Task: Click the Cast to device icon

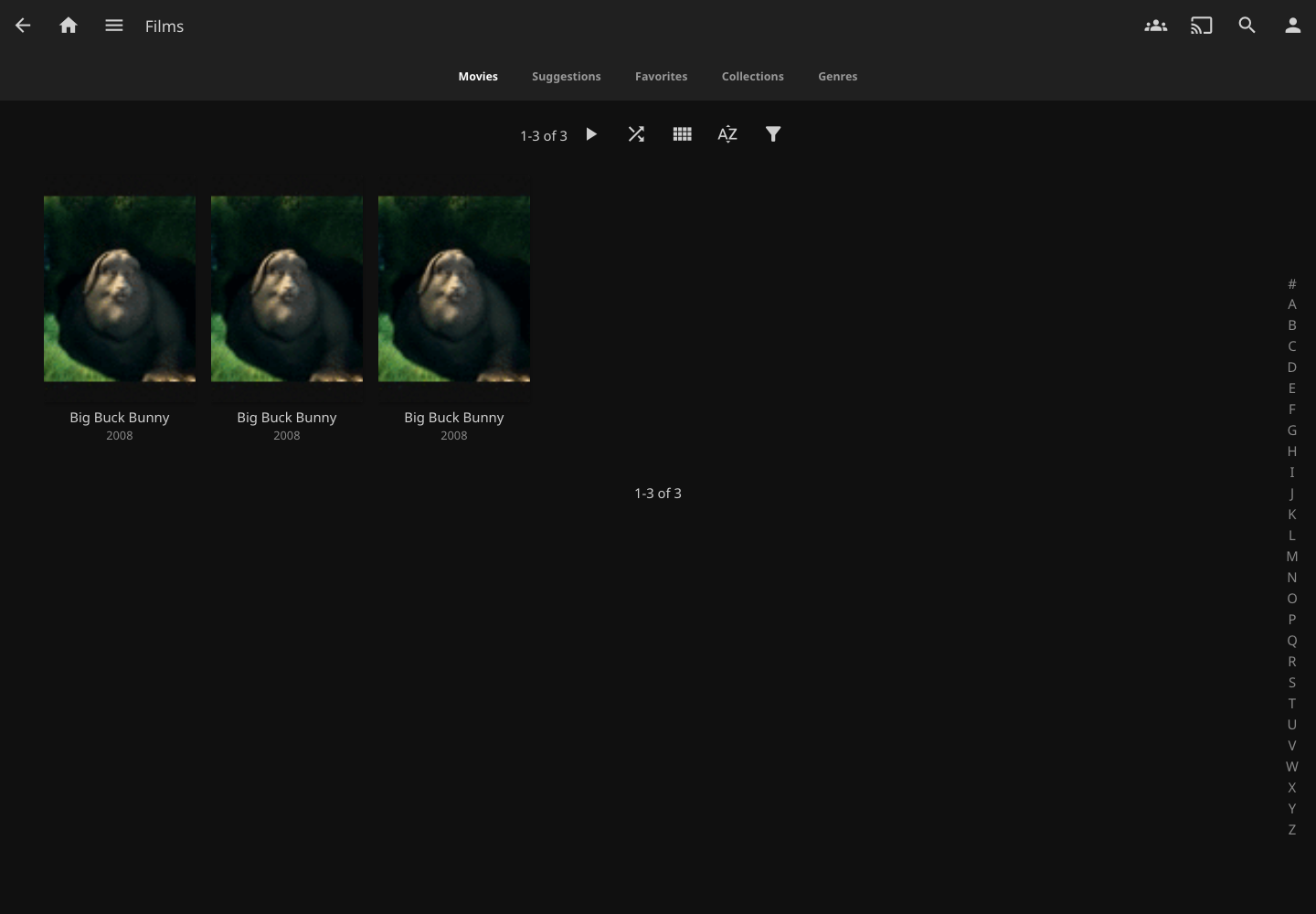Action: [x=1202, y=26]
